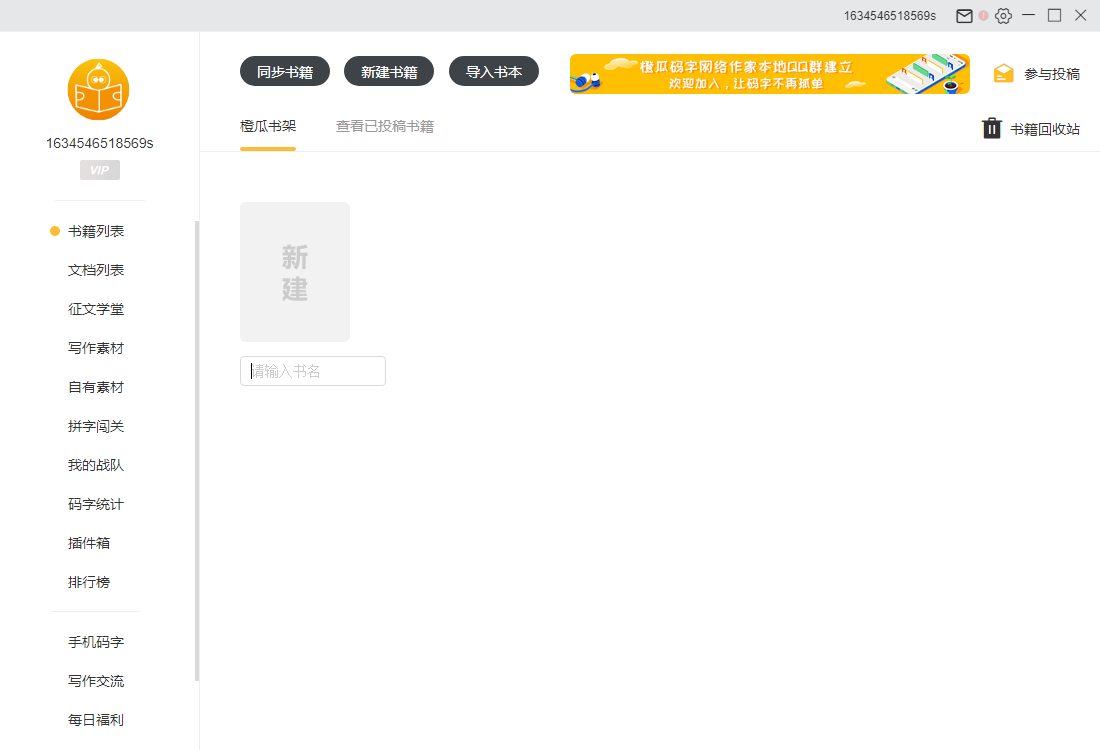Click the 导入书本 button

click(x=493, y=71)
